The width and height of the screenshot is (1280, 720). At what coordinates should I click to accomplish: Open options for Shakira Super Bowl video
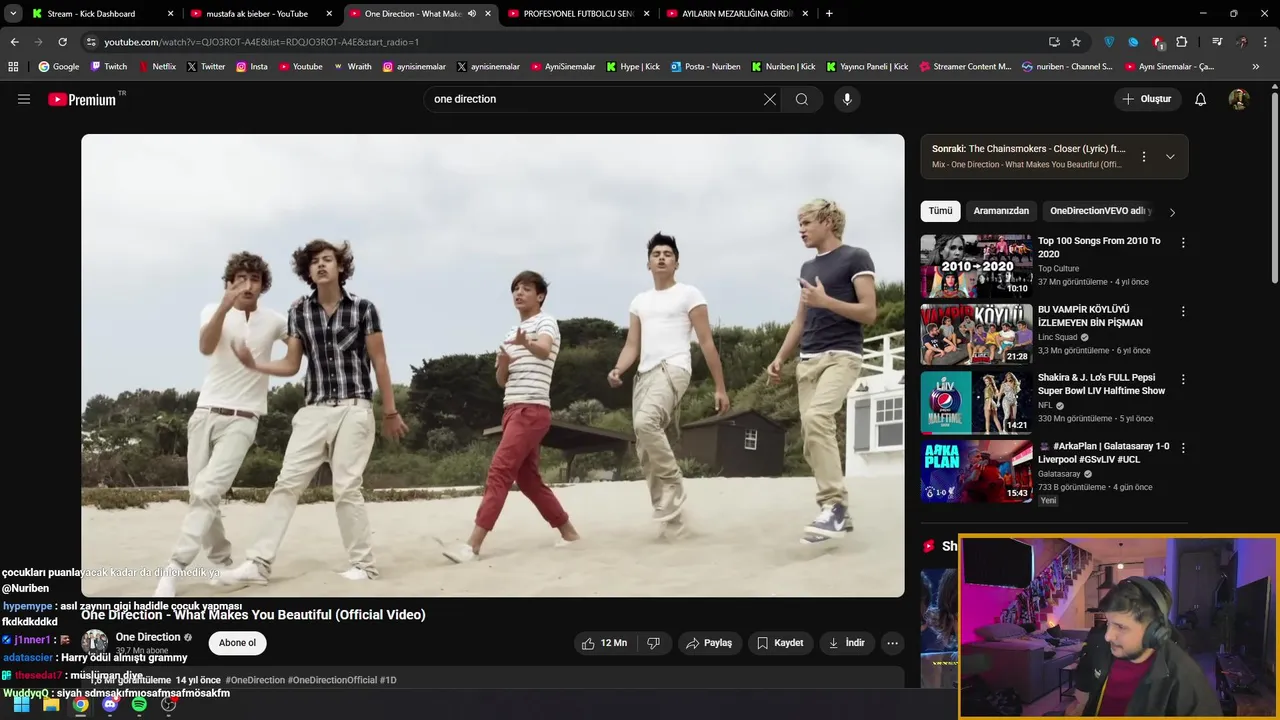click(x=1183, y=379)
